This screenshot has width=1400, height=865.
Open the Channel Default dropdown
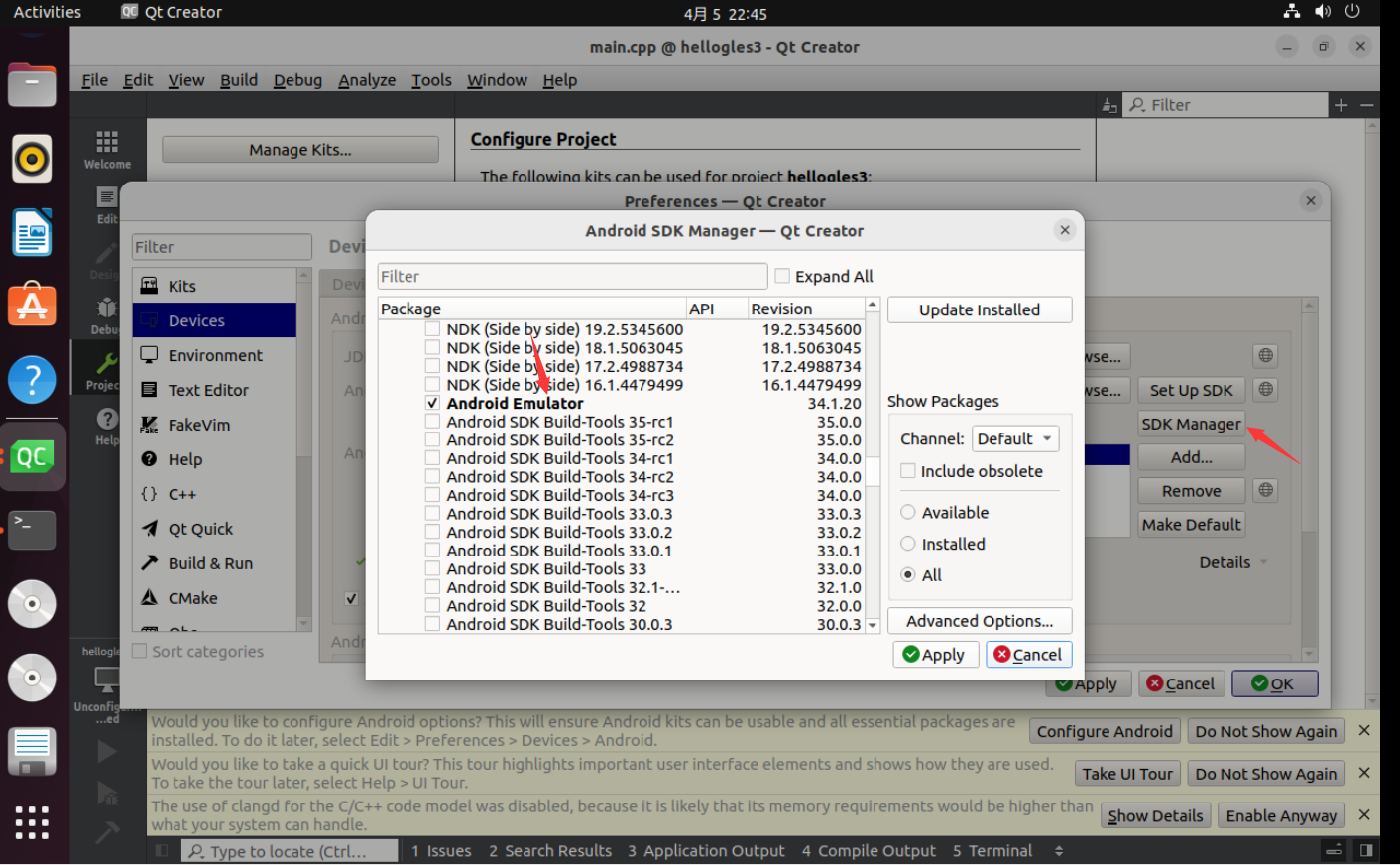point(1015,438)
